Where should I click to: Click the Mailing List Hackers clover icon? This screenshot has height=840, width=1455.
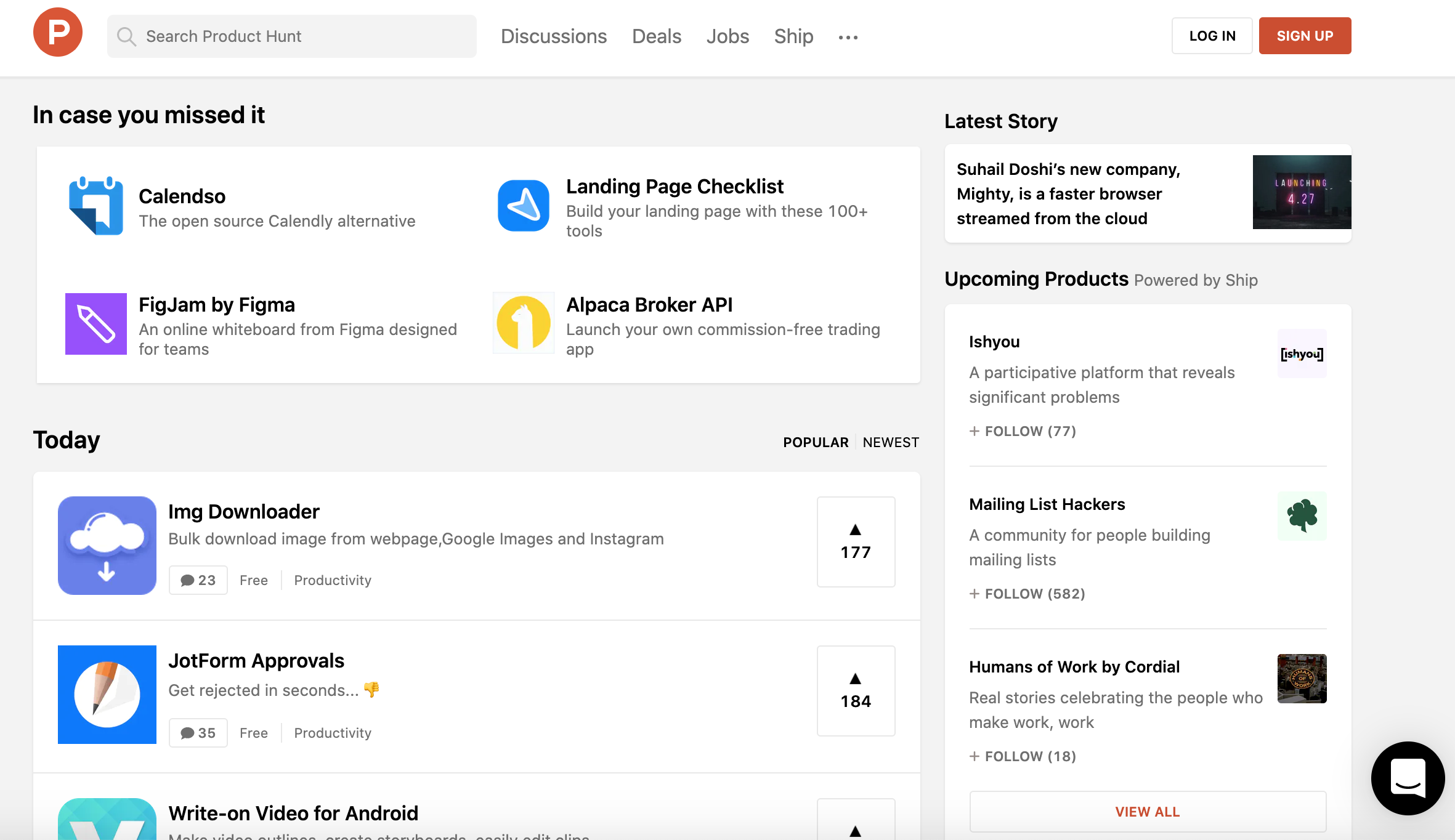(1302, 516)
